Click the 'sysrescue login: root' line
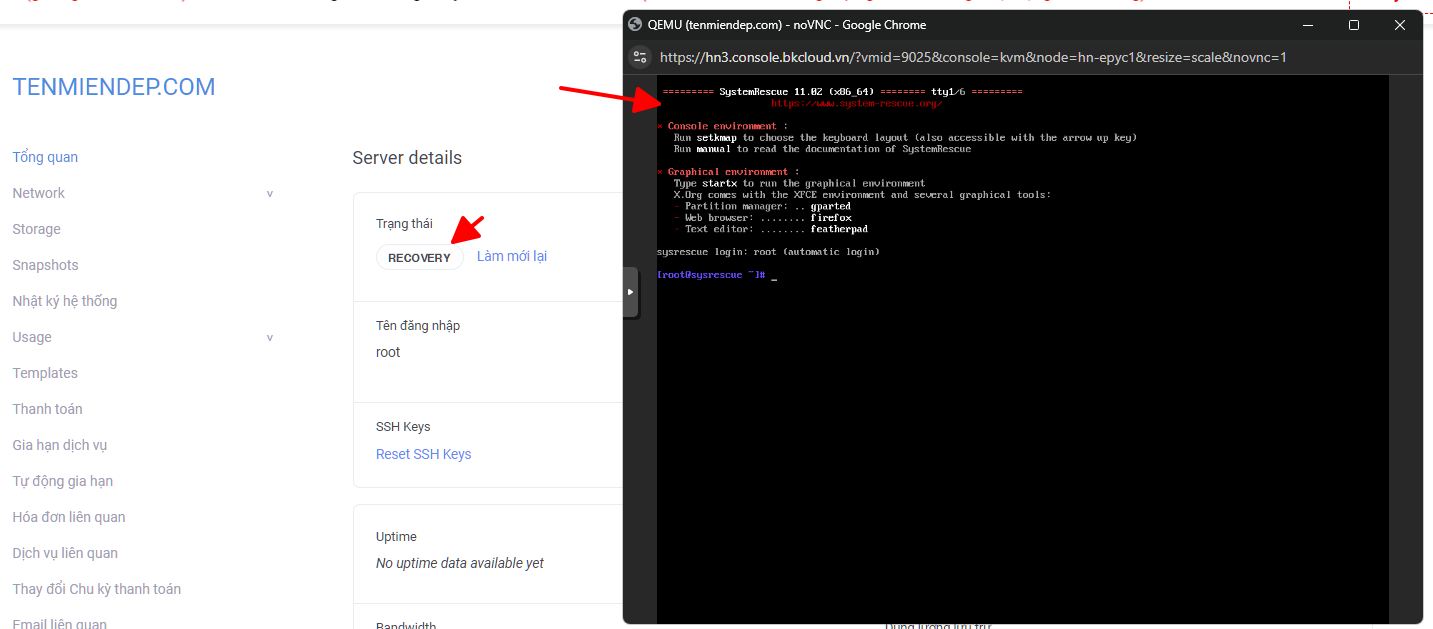Screen dimensions: 1433x629 coord(768,252)
